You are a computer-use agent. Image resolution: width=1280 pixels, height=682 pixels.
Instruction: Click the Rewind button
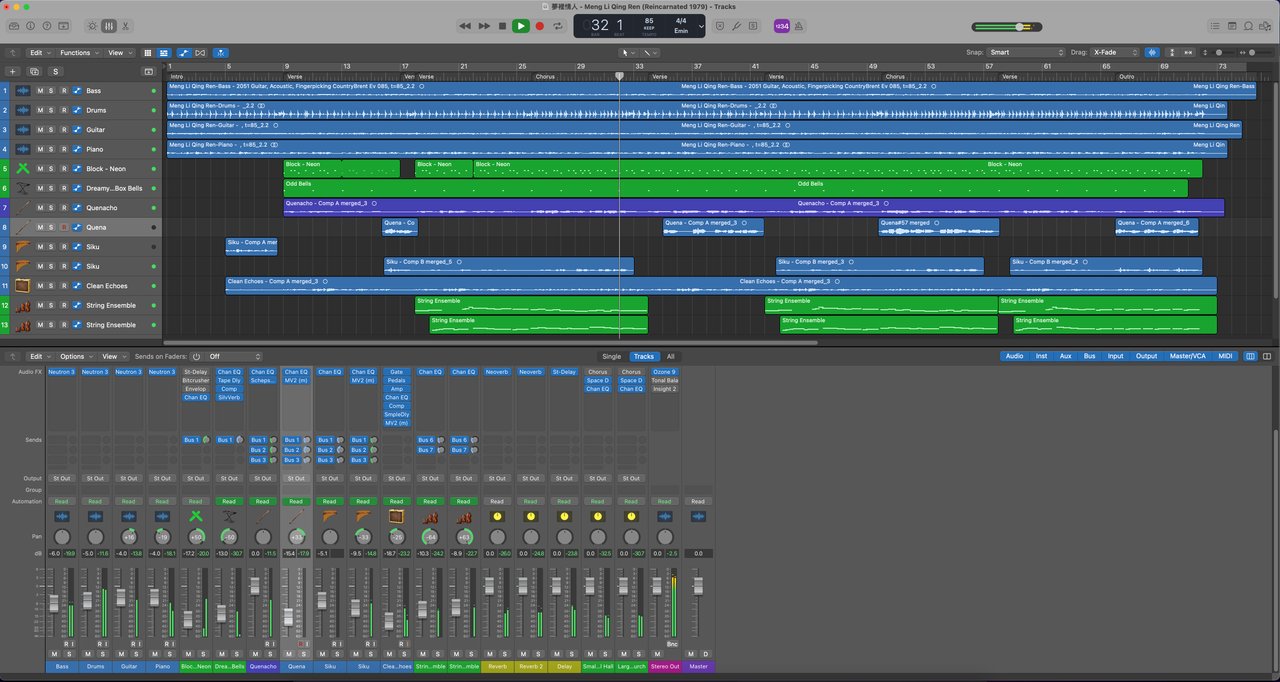[x=465, y=26]
